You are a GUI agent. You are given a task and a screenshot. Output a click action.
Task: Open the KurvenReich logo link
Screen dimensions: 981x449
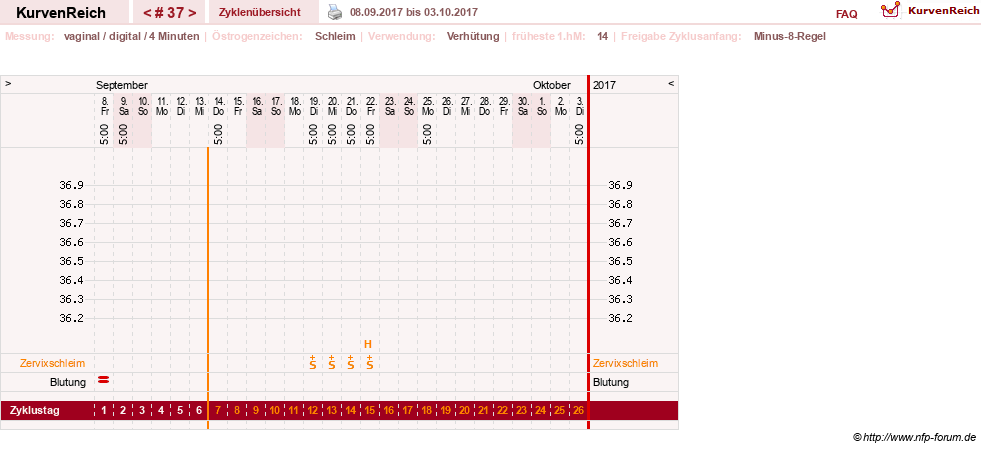[929, 11]
